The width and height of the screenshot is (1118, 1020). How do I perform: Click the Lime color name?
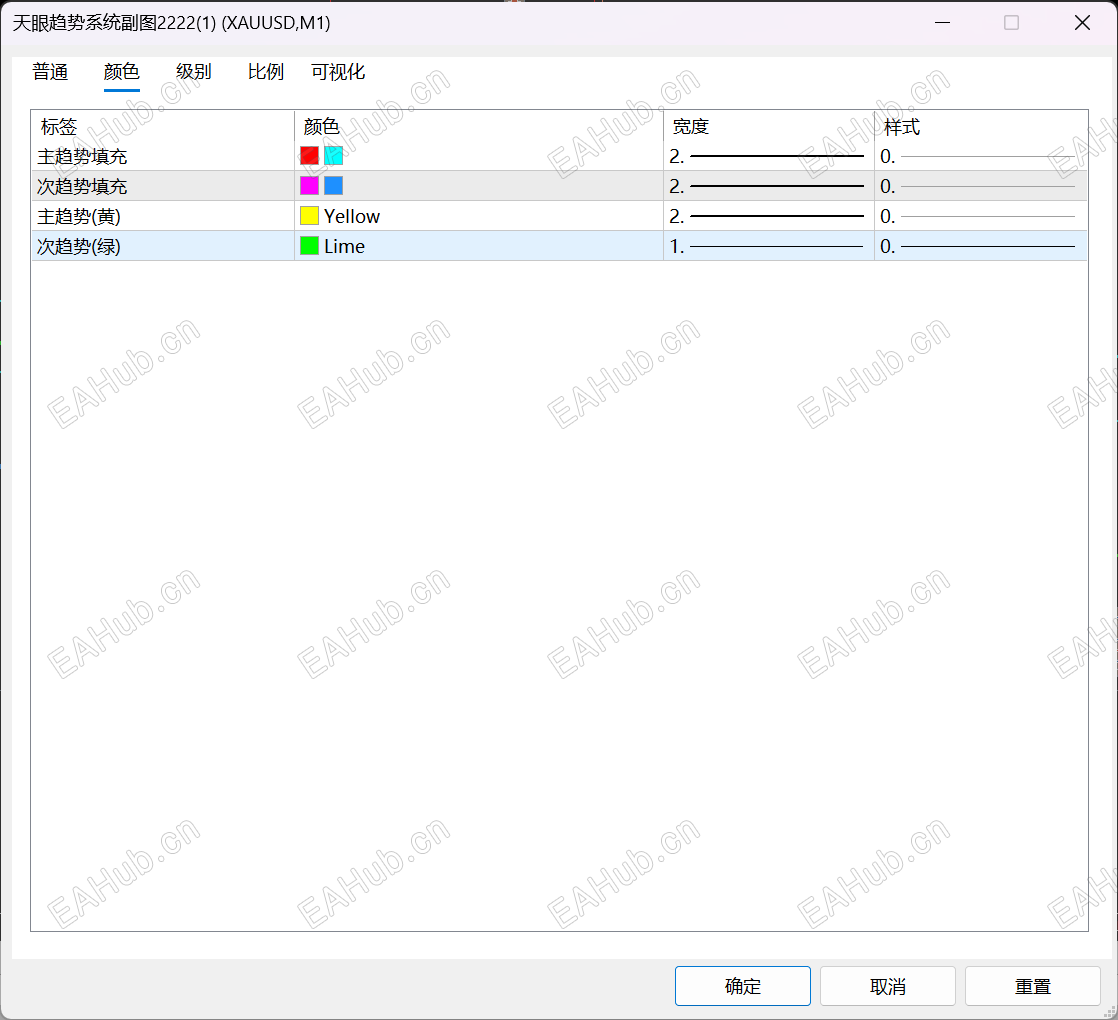click(344, 246)
